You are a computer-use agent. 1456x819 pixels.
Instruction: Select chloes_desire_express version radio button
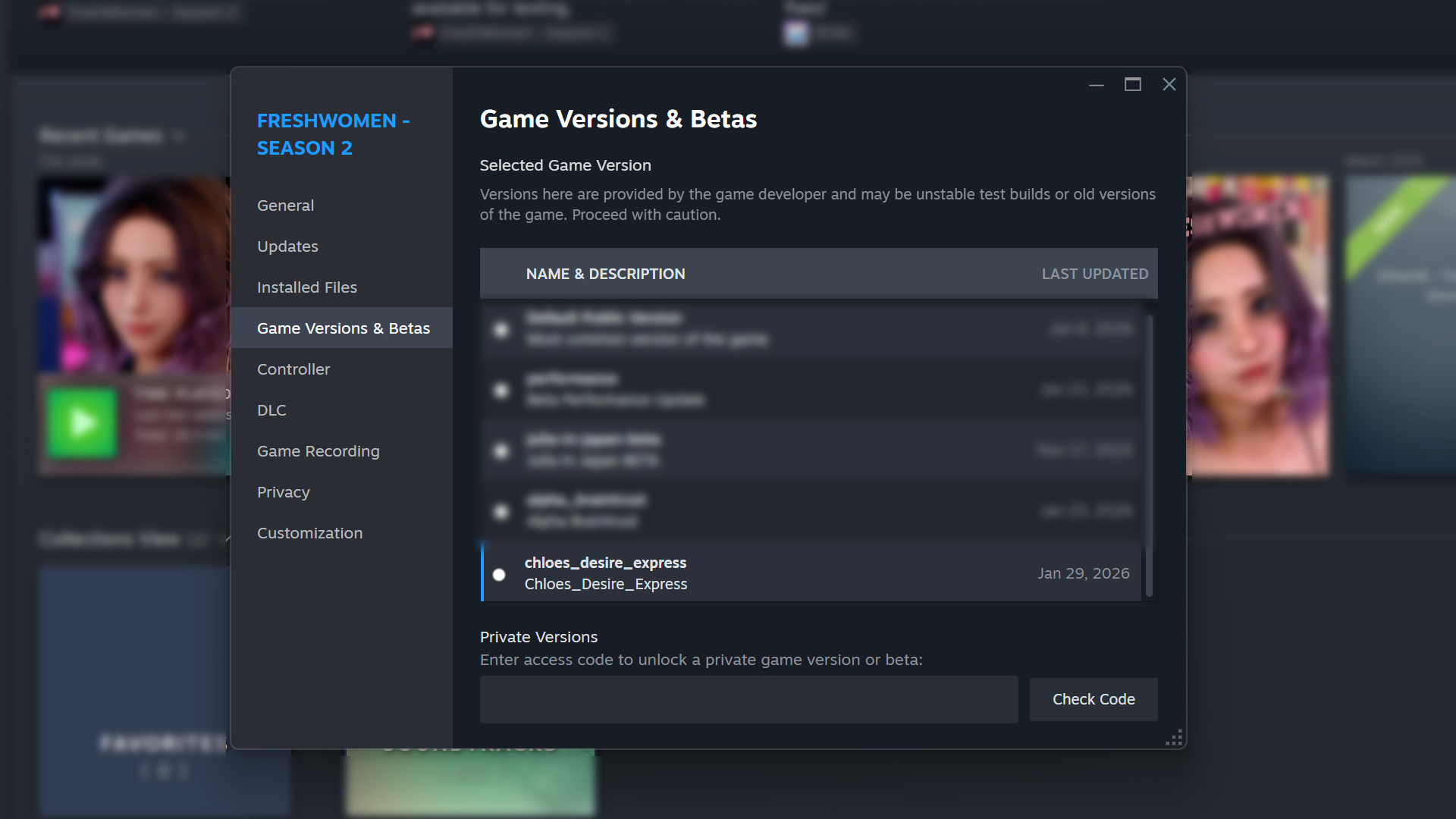[x=499, y=575]
